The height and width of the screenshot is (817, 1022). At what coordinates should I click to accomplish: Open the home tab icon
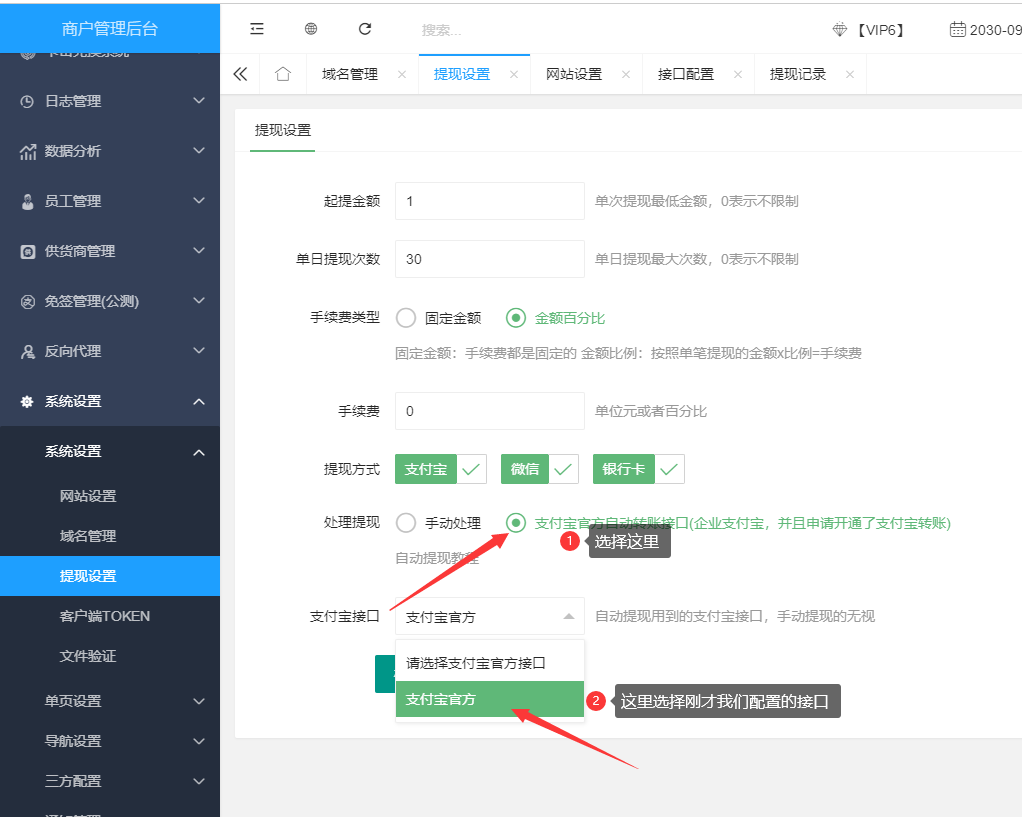[x=283, y=74]
